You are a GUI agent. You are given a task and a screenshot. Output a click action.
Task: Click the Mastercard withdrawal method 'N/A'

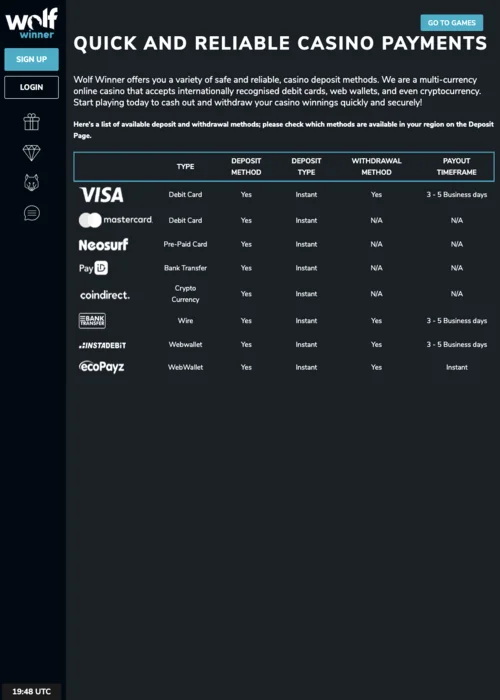(x=376, y=220)
